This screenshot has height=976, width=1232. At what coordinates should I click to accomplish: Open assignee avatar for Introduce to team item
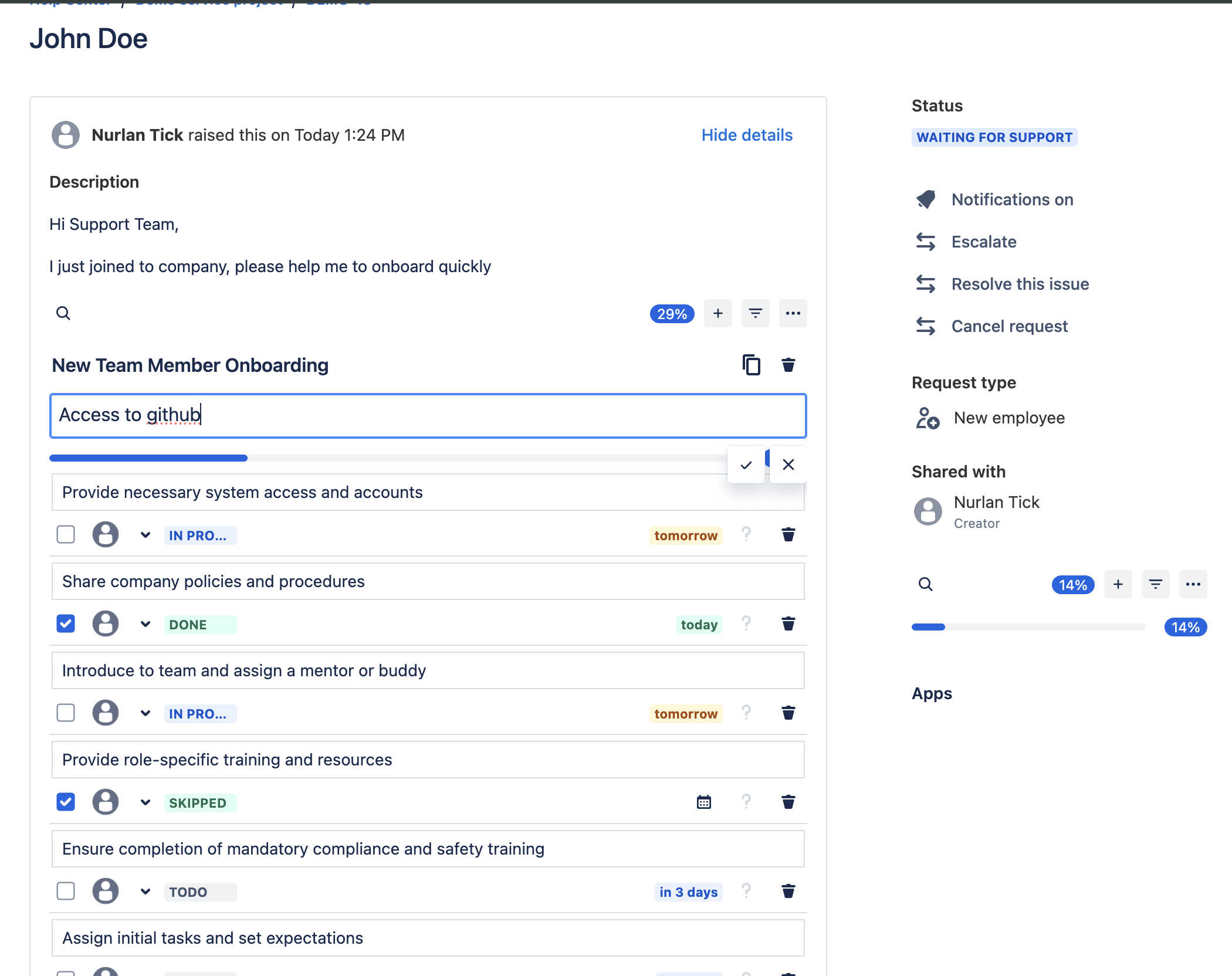(106, 713)
